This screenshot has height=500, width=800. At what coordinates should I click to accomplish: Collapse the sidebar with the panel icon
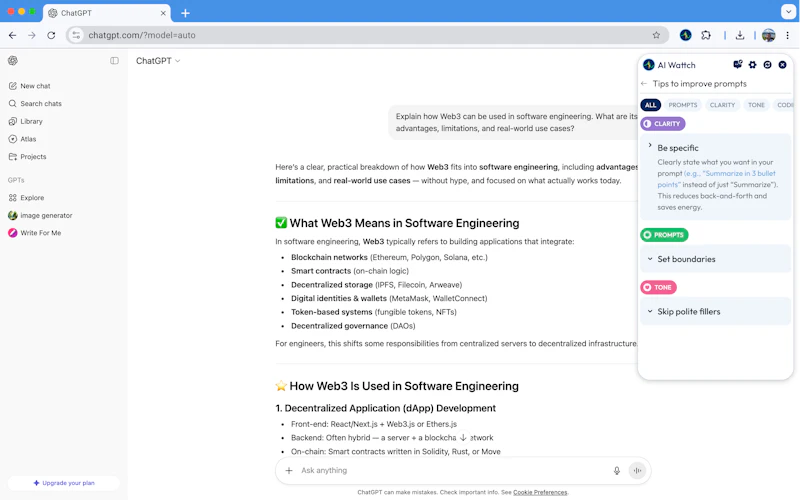tap(114, 61)
